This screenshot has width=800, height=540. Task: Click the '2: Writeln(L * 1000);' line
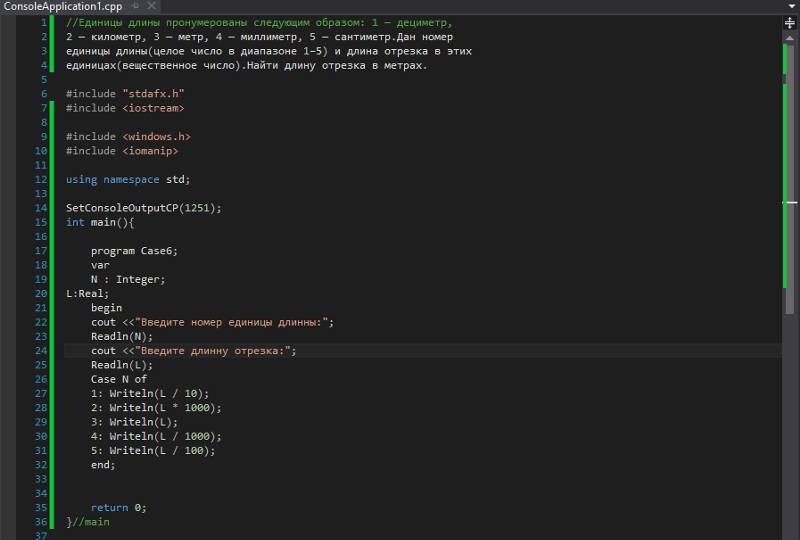tap(156, 408)
